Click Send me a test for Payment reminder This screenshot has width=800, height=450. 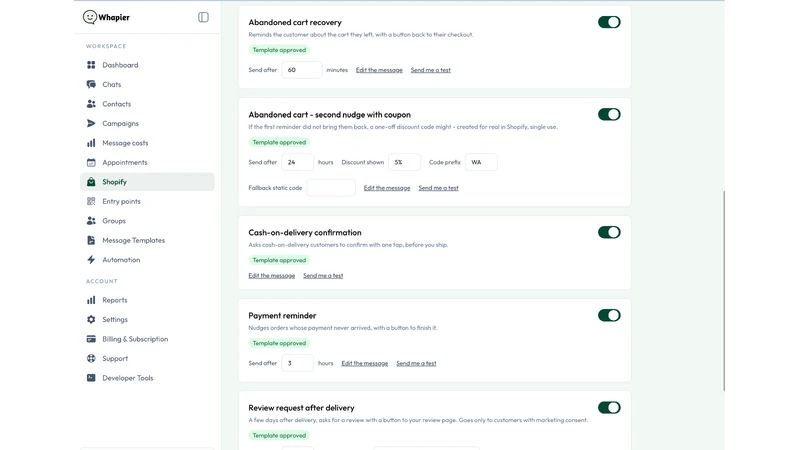click(x=416, y=363)
